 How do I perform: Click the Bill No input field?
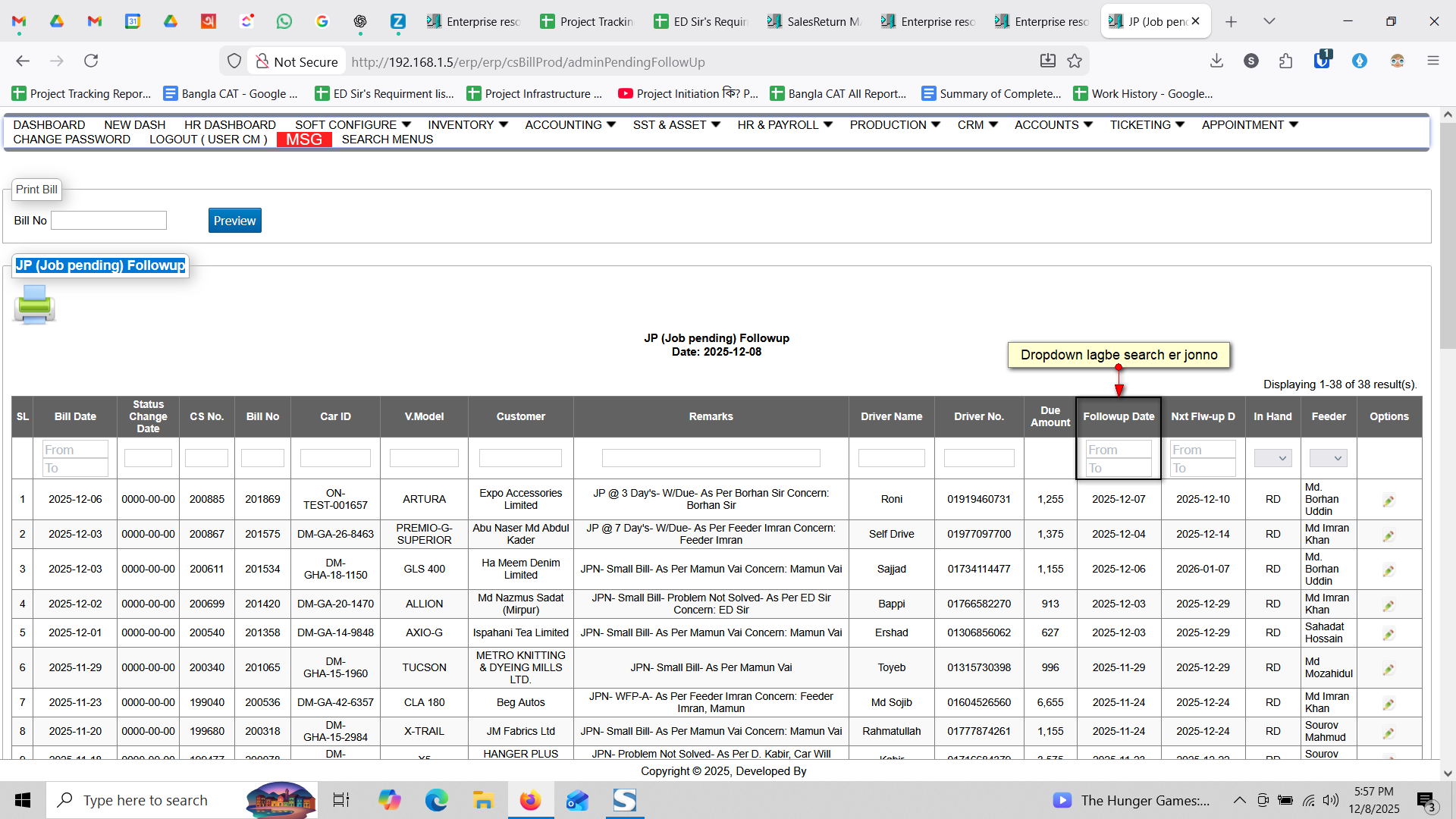108,221
